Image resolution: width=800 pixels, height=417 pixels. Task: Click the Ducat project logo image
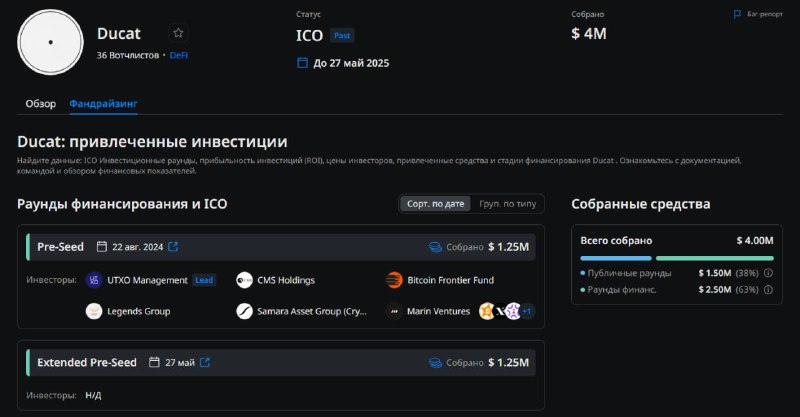pyautogui.click(x=51, y=42)
